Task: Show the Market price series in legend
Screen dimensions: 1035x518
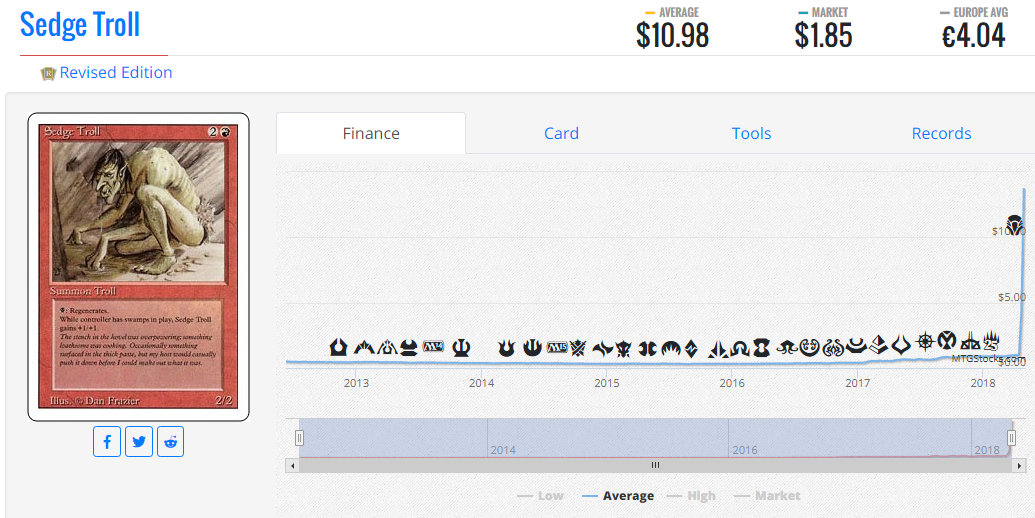Action: [768, 496]
